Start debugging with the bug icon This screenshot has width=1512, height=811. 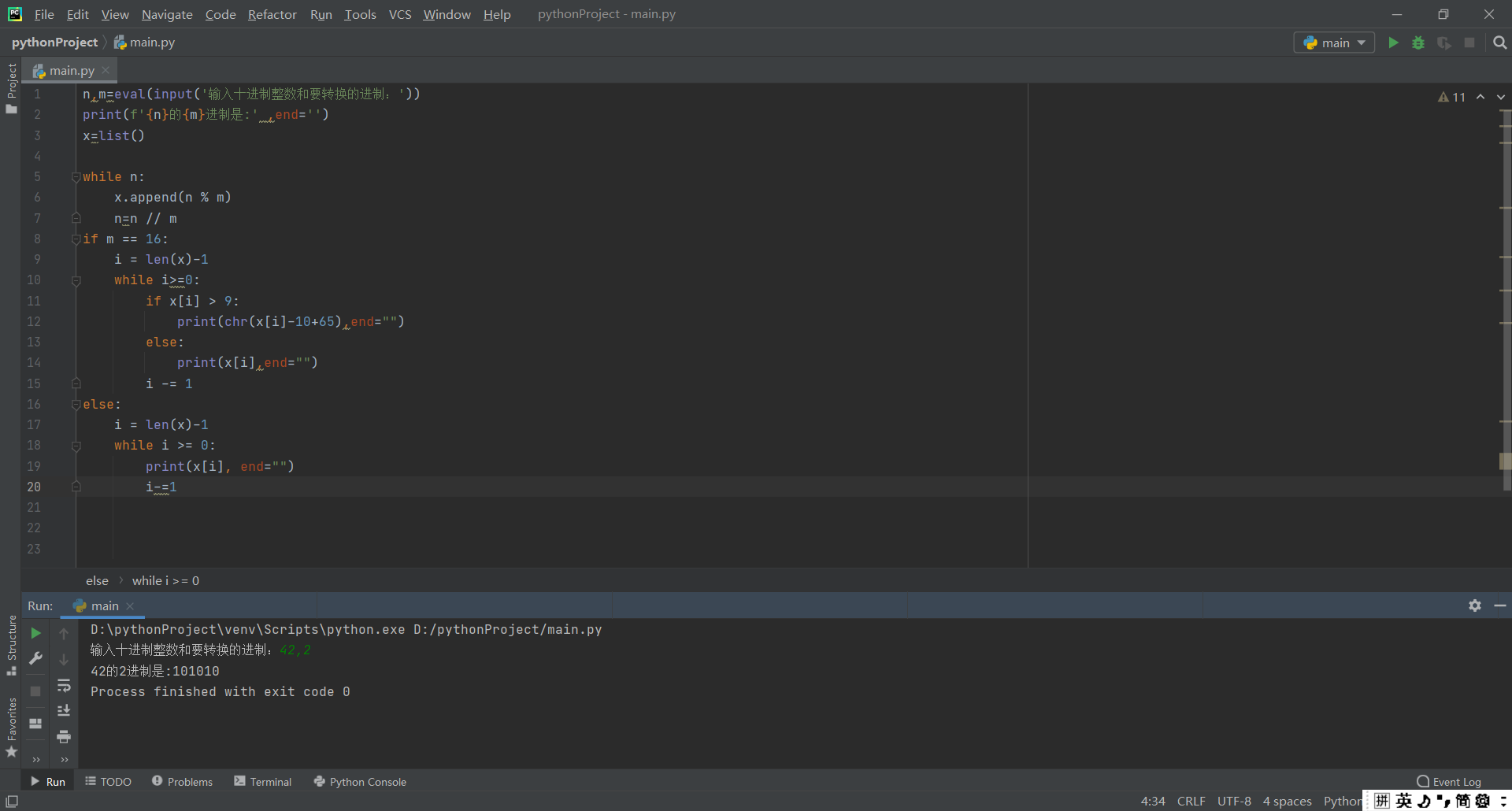click(1418, 43)
